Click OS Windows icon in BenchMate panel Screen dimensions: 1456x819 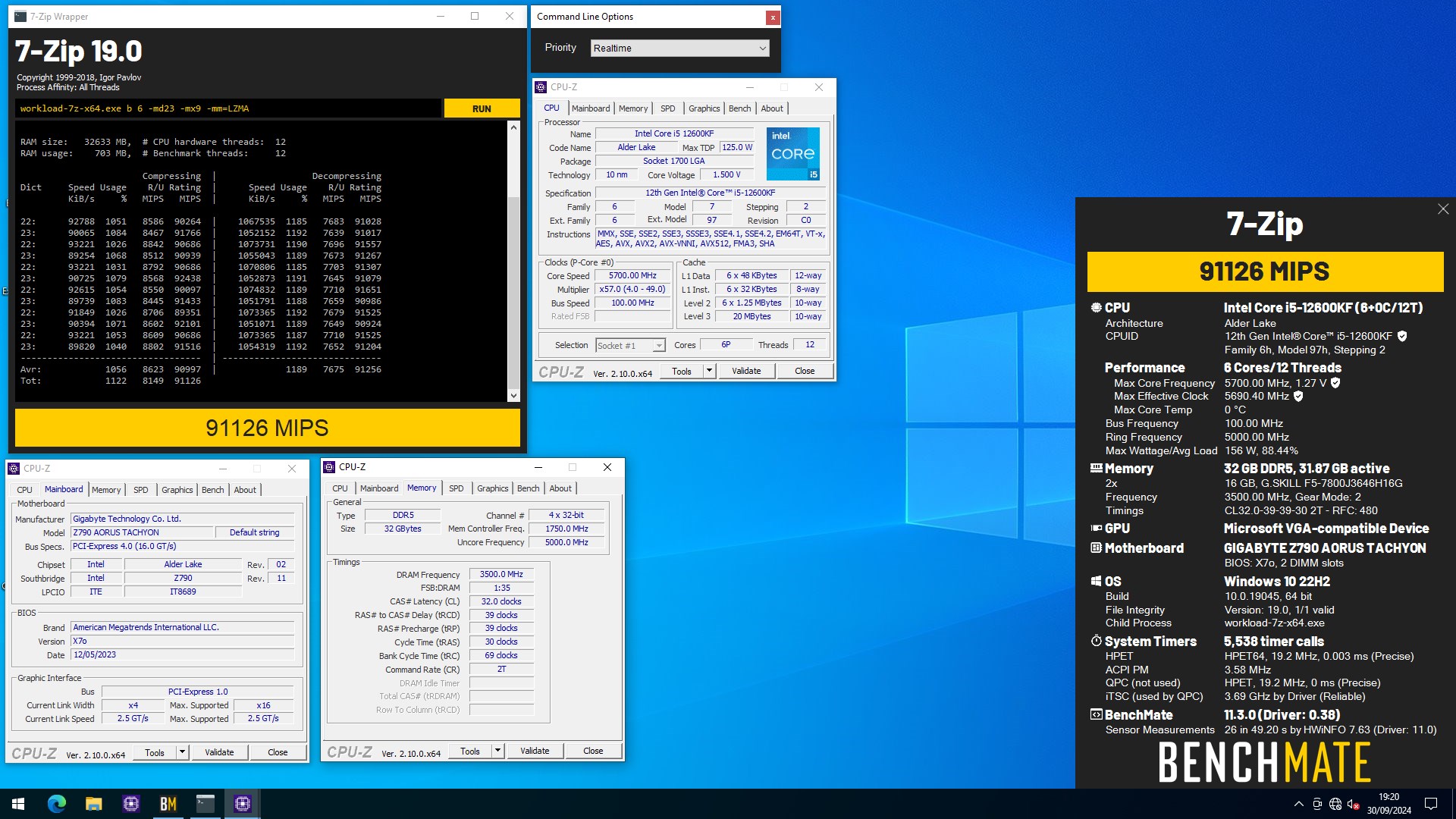coord(1096,581)
